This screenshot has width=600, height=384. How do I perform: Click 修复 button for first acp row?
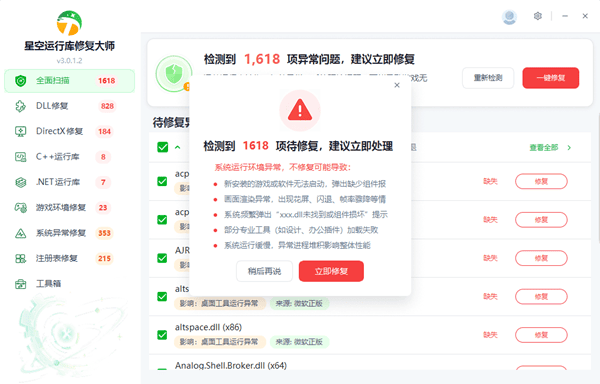(541, 181)
